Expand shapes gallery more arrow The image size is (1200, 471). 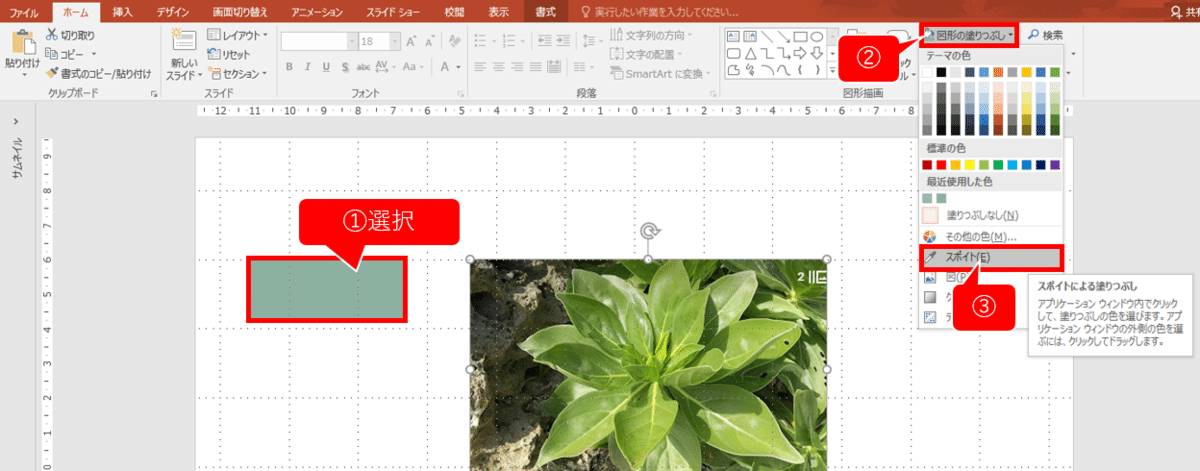[x=831, y=72]
